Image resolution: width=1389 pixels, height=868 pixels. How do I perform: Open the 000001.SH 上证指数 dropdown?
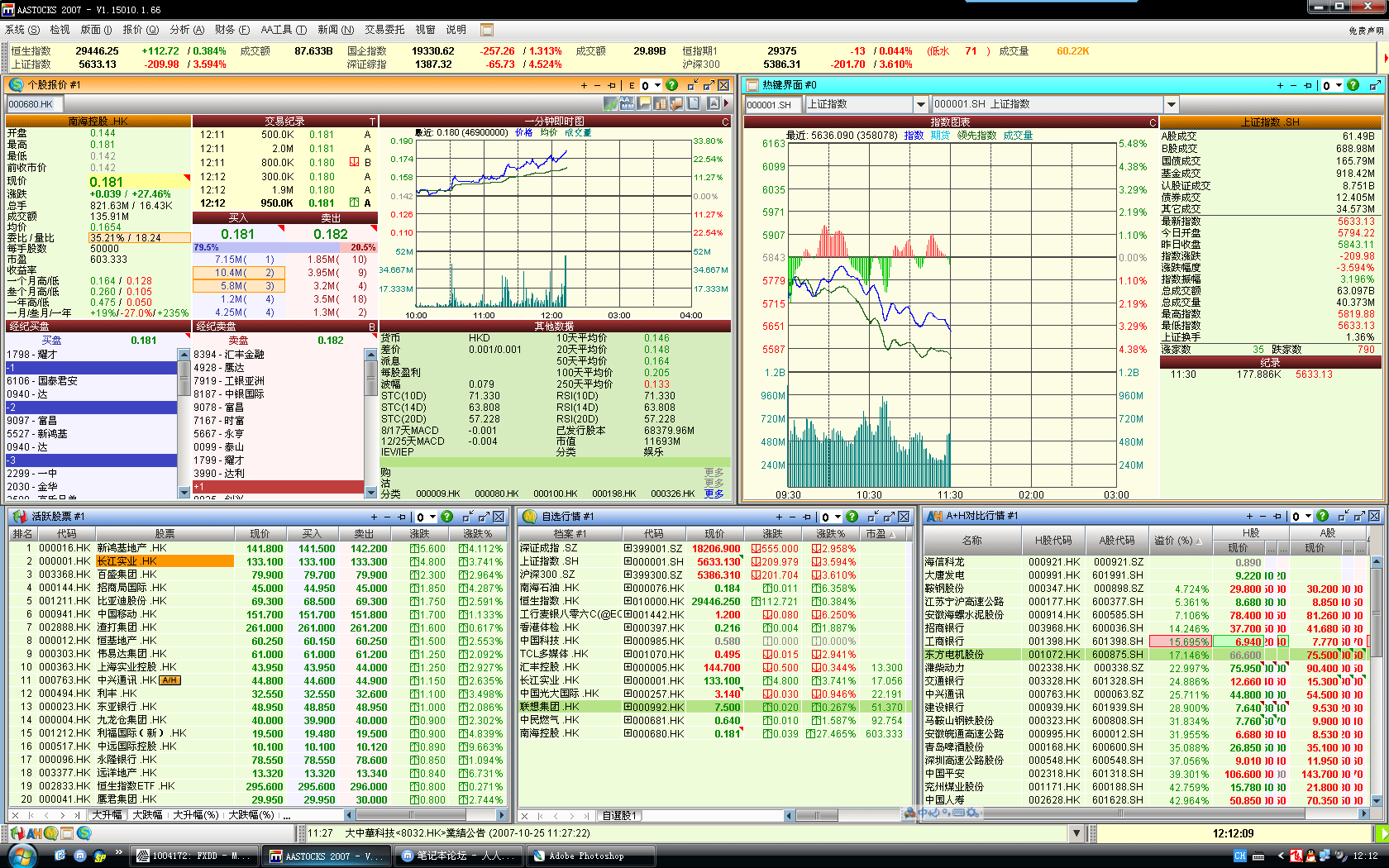click(1171, 104)
